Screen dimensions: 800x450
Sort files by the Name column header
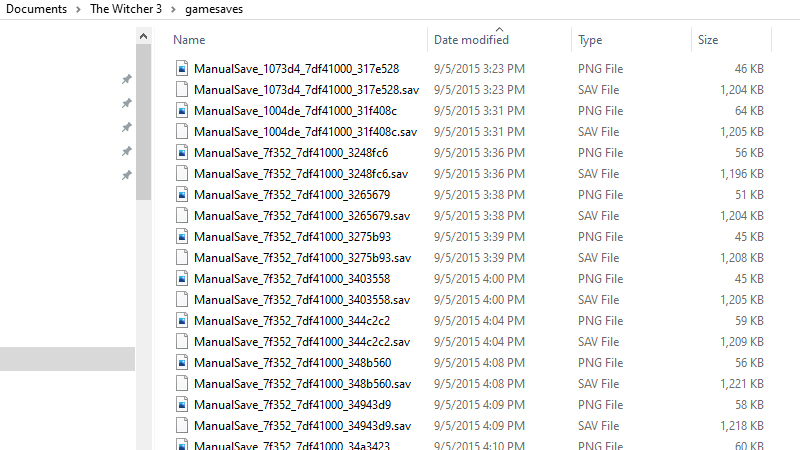pos(189,40)
